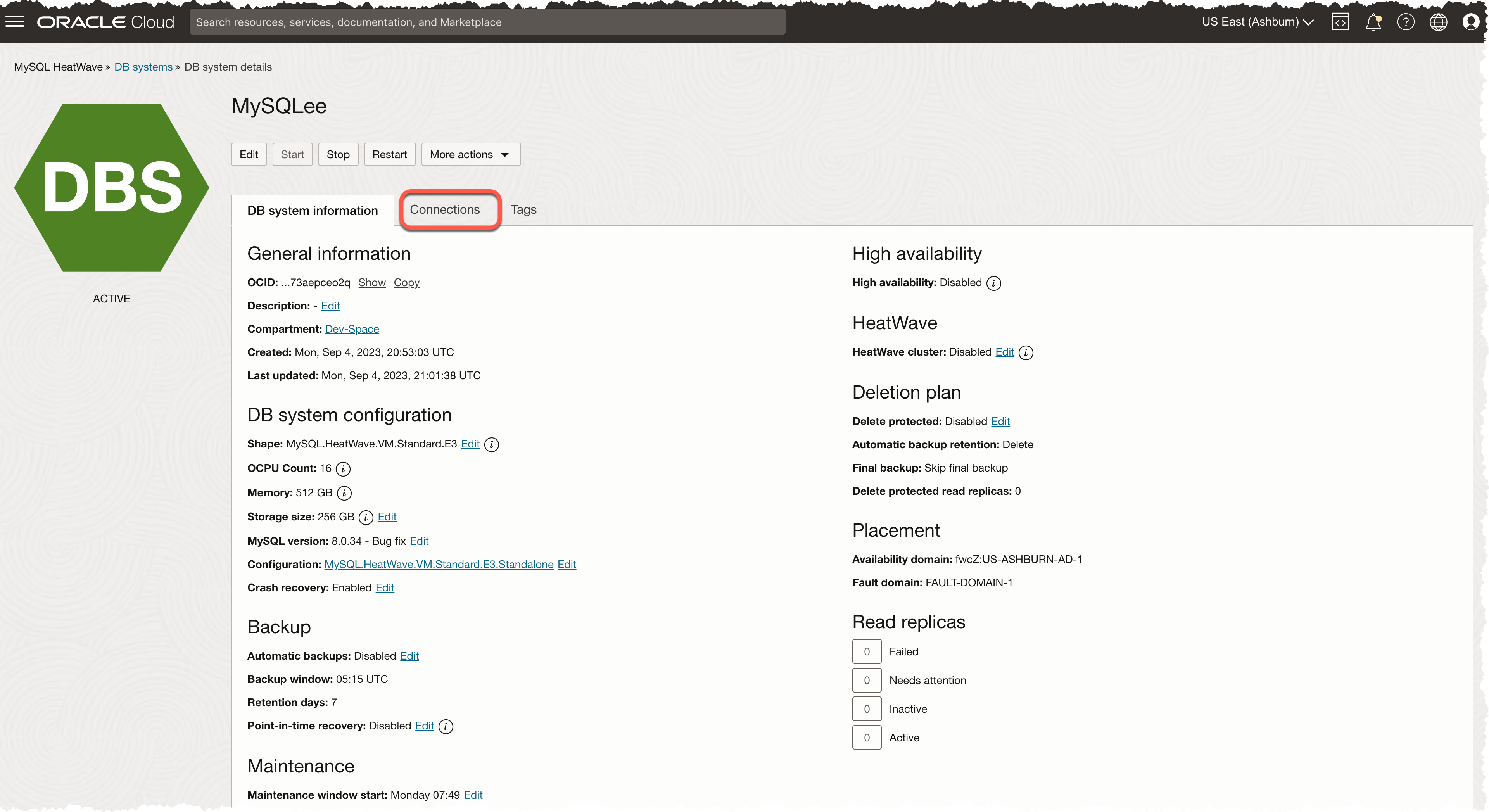Viewport: 1489px width, 812px height.
Task: Switch to the Connections tab
Action: click(444, 210)
